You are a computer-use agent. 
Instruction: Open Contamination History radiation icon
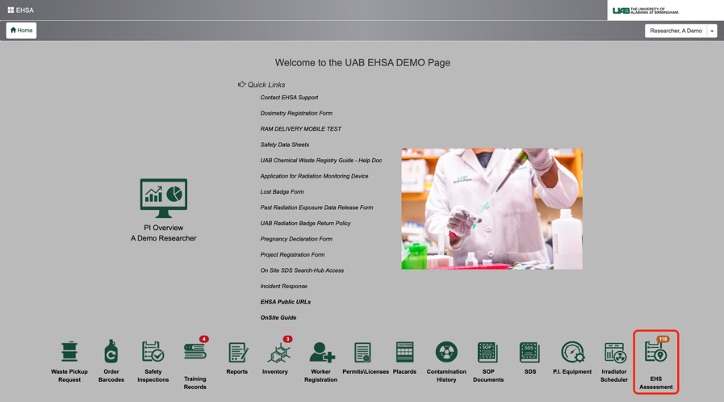point(446,352)
